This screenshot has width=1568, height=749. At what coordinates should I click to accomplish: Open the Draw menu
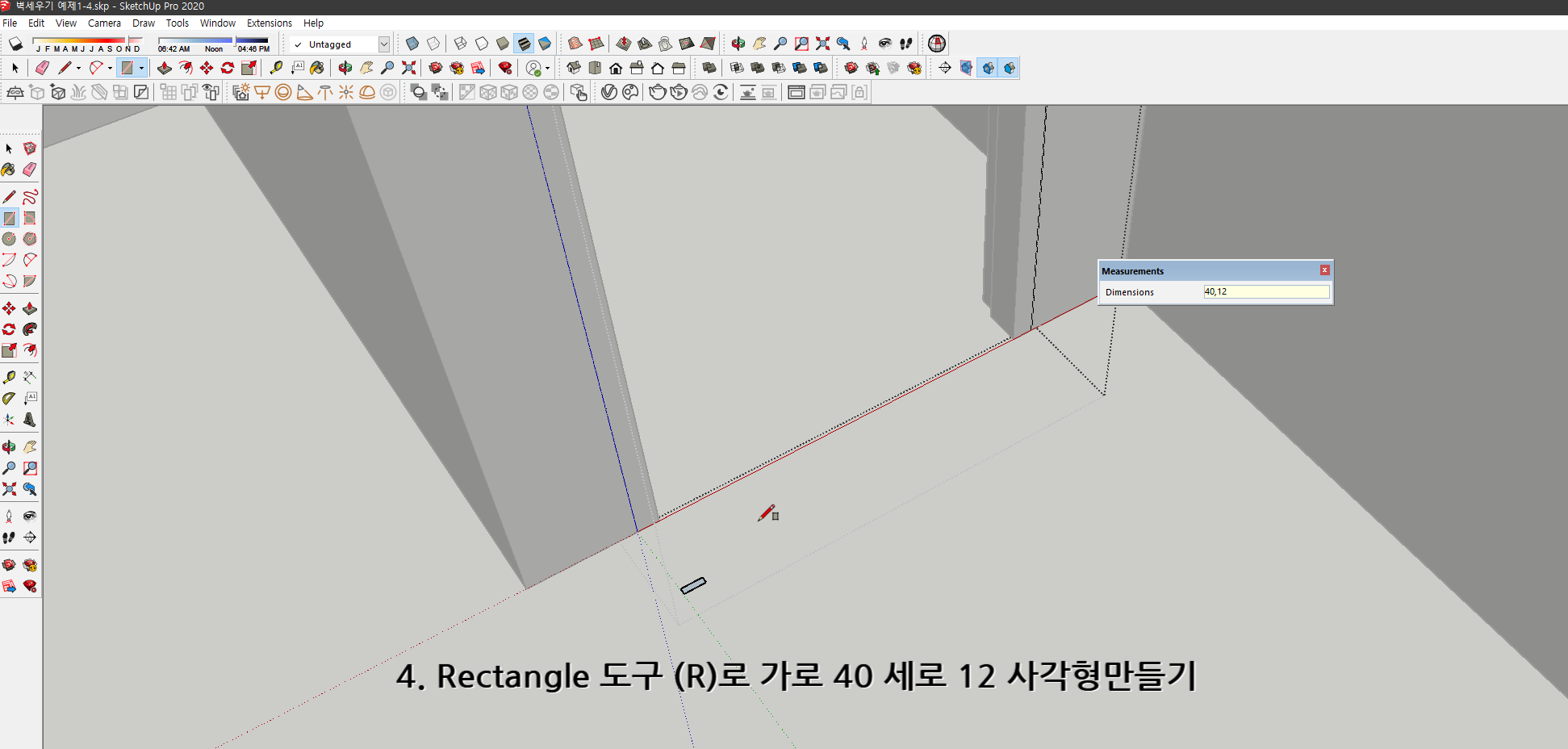pyautogui.click(x=144, y=23)
